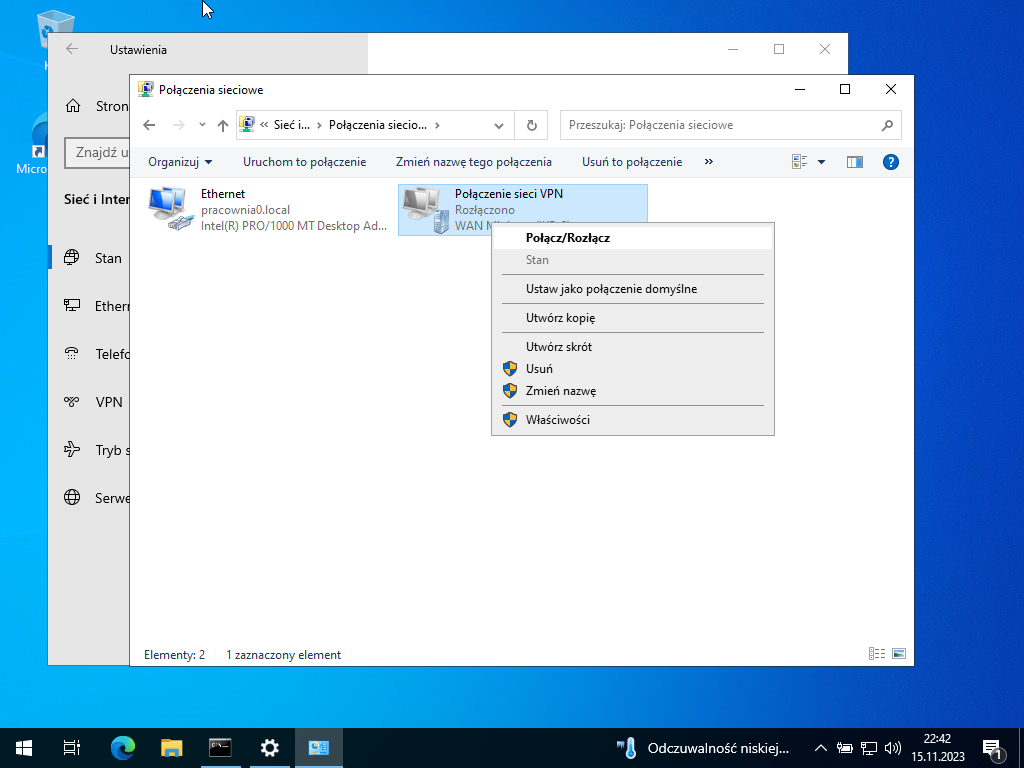
Task: Open the Organizuj dropdown menu
Action: point(180,162)
